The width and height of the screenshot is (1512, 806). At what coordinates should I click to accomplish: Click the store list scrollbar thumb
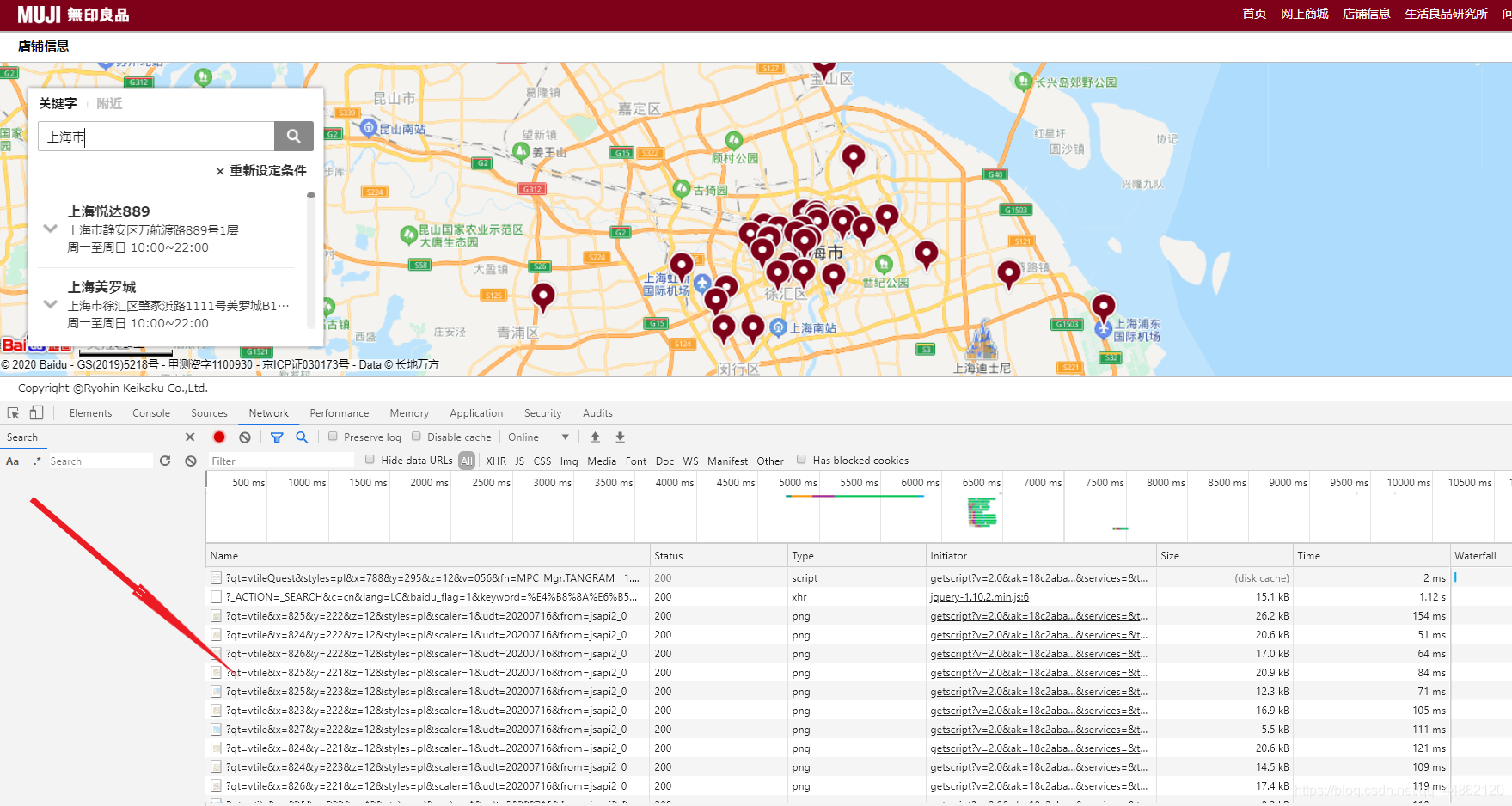[x=311, y=195]
